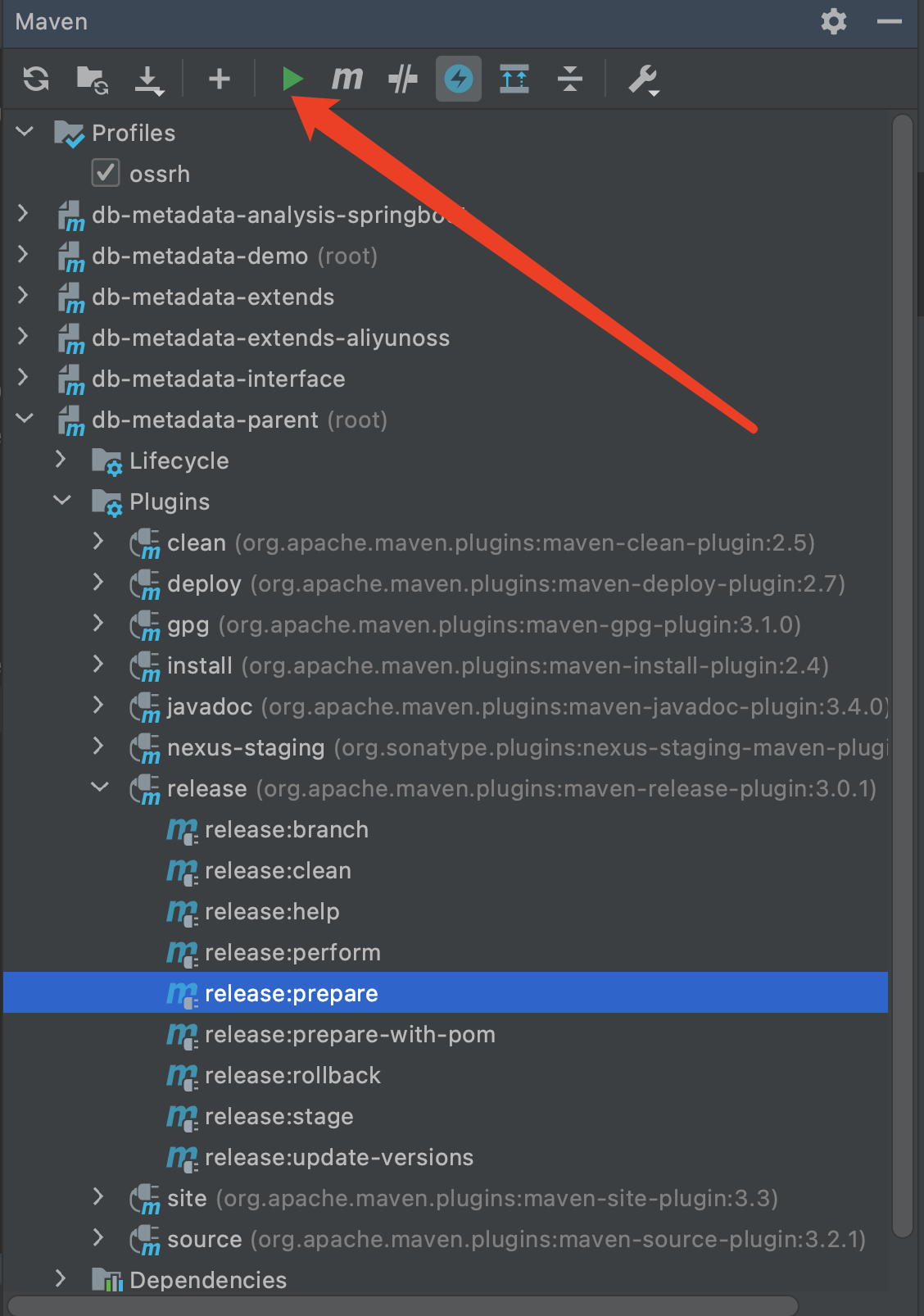Click the source plugin icon
Image resolution: width=924 pixels, height=1316 pixels.
tap(145, 1241)
